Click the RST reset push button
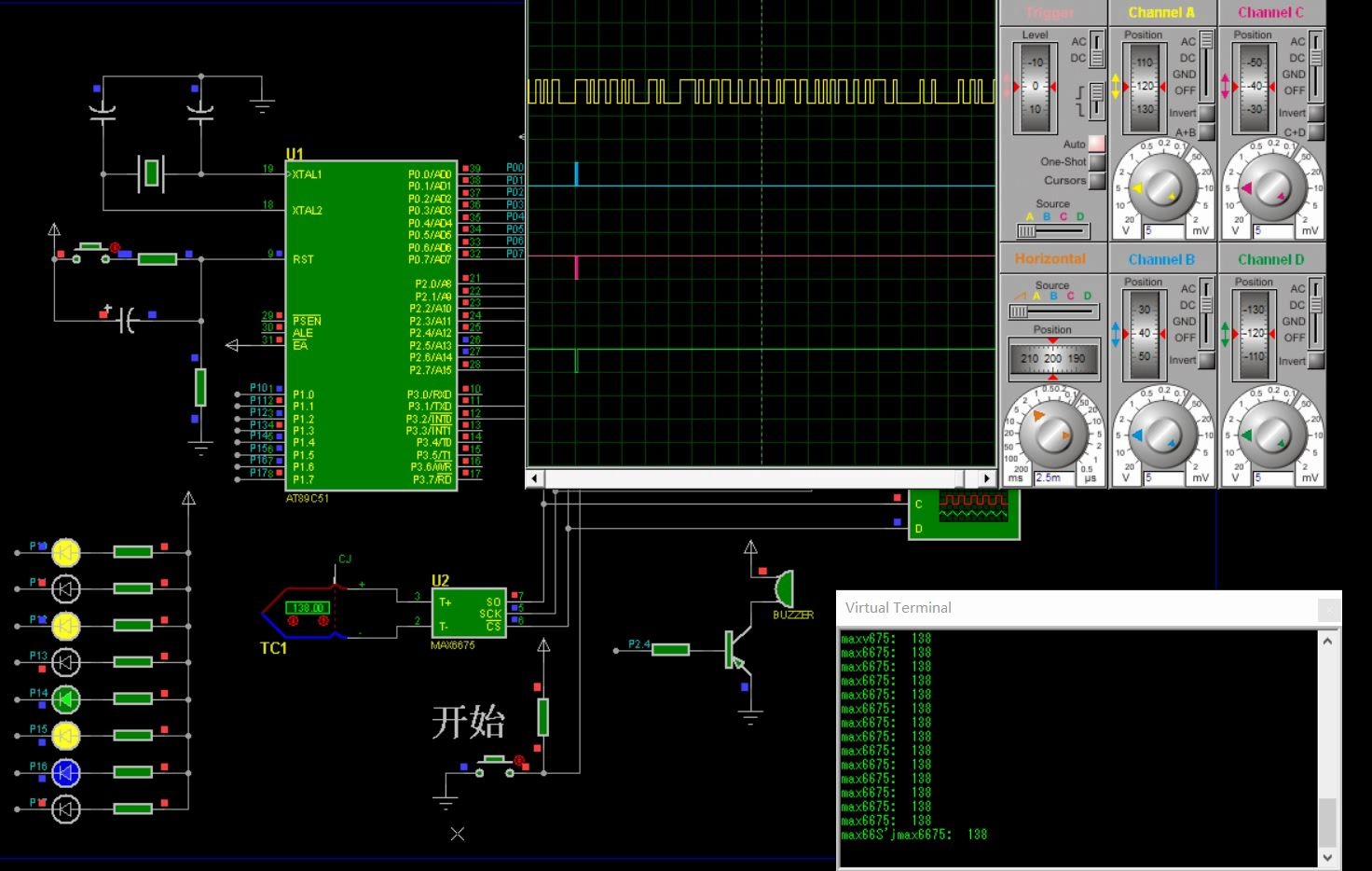The width and height of the screenshot is (1372, 871). coord(90,252)
